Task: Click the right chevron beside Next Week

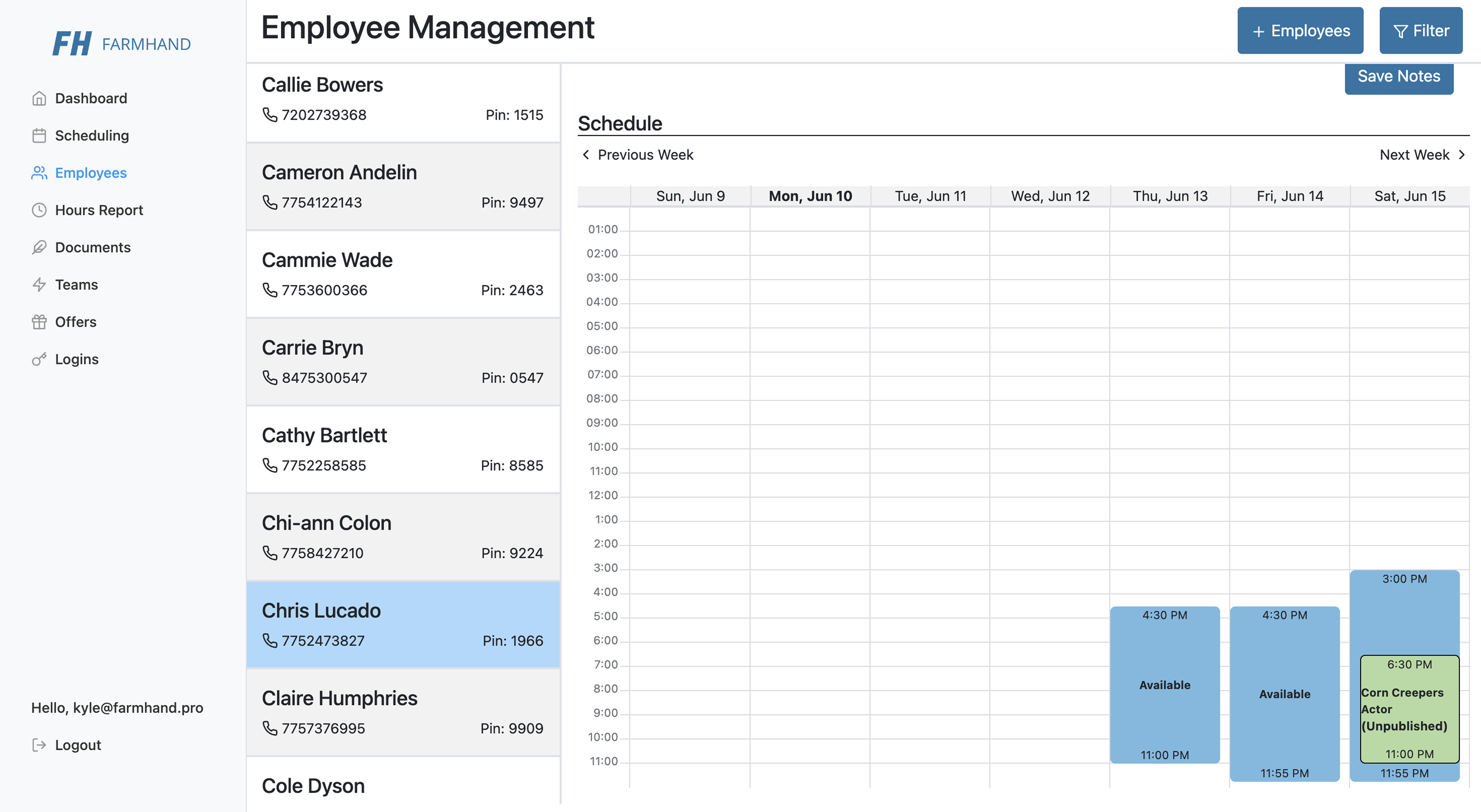Action: click(1462, 155)
